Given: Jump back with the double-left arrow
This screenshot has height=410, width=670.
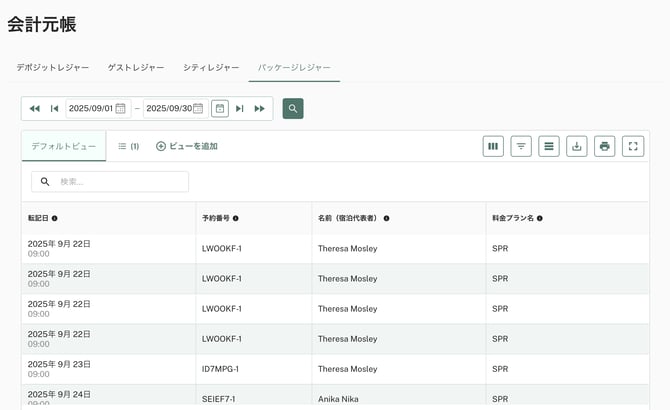Looking at the screenshot, I should (x=35, y=108).
